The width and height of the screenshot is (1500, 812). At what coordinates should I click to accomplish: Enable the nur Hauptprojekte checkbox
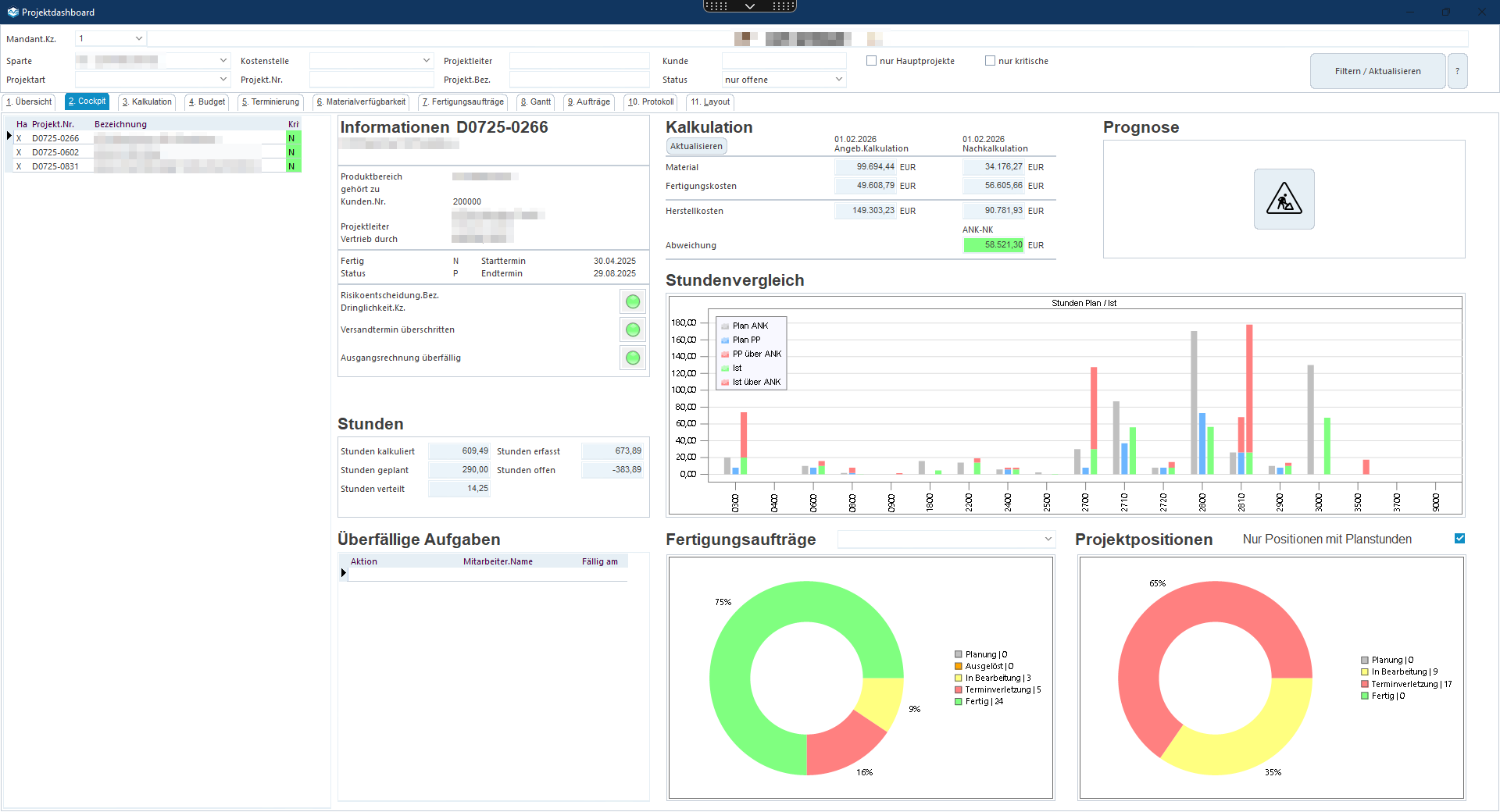click(x=871, y=61)
